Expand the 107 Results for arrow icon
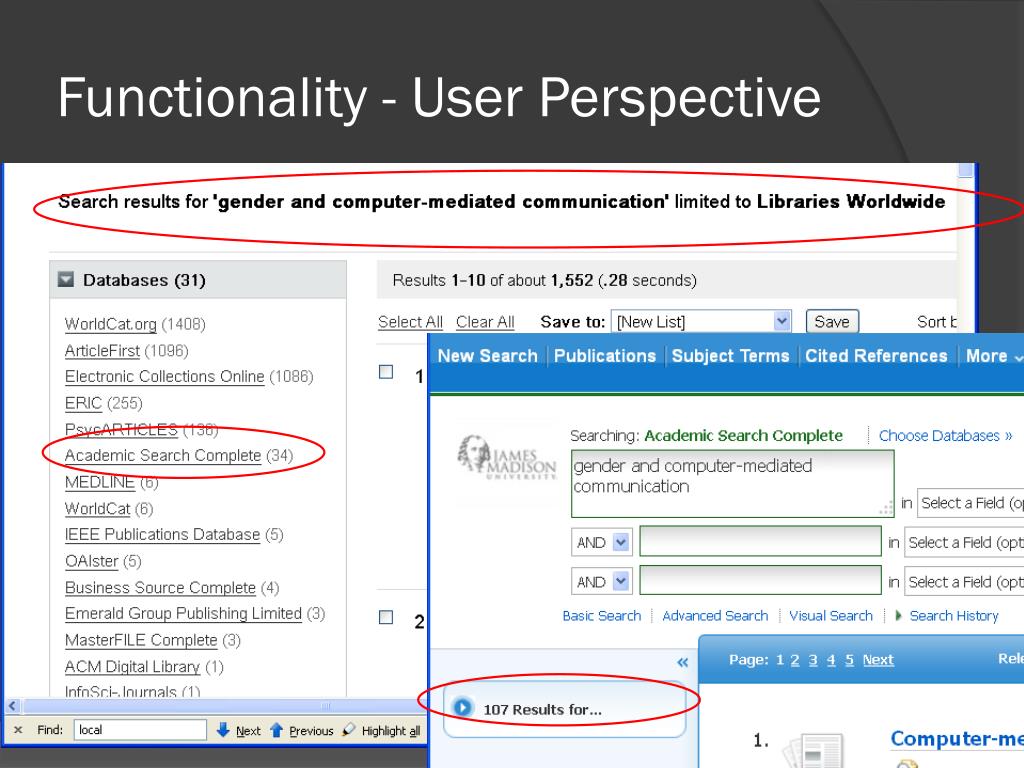1024x768 pixels. [x=462, y=707]
